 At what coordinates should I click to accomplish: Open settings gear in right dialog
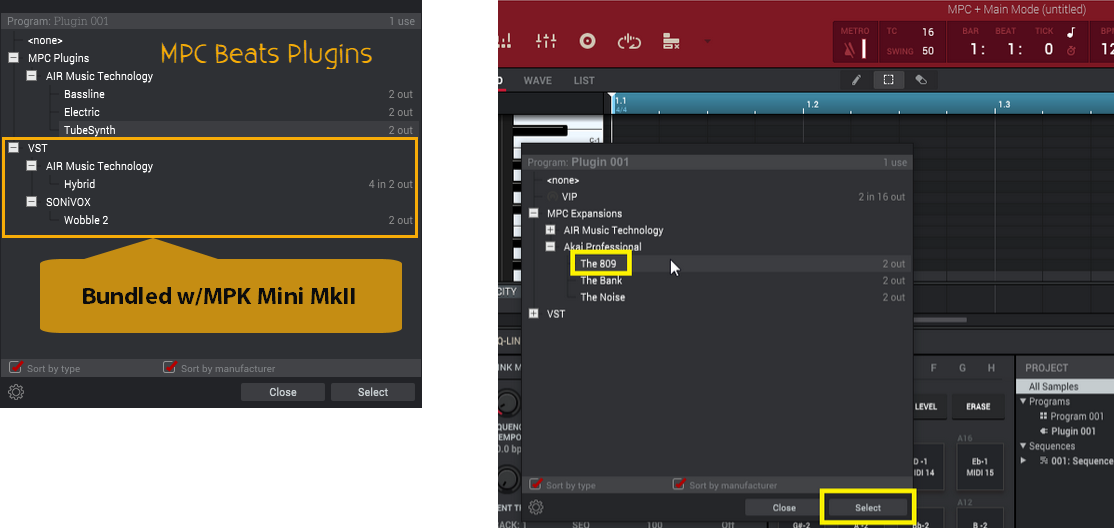point(536,507)
